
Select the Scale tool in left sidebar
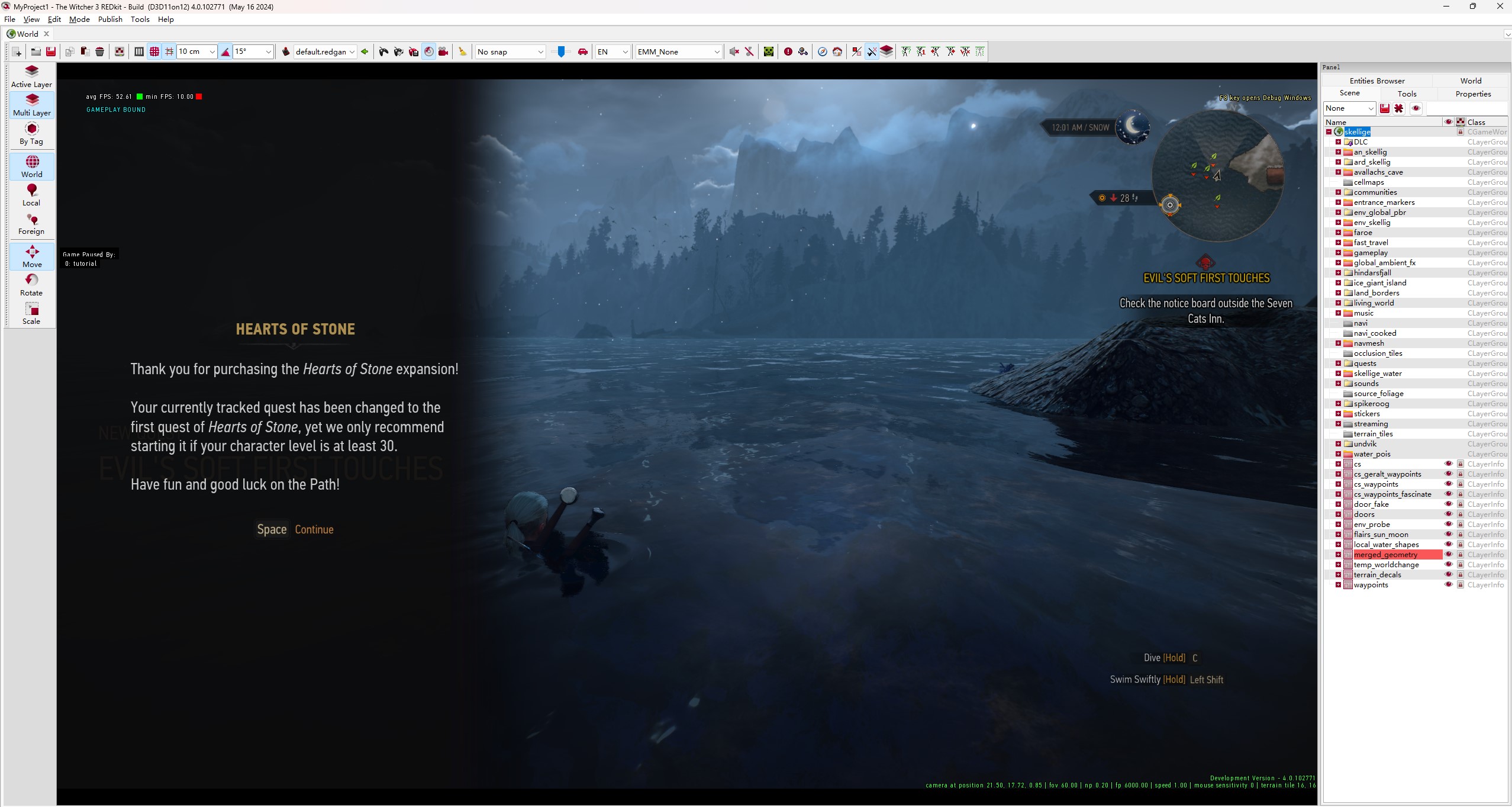pos(31,313)
